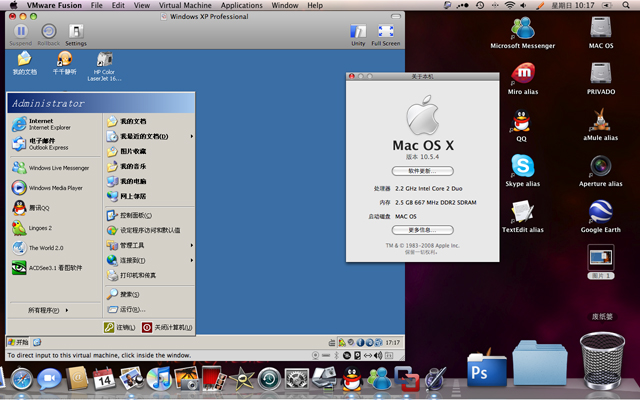Open the Virtual Machine menu
Image resolution: width=640 pixels, height=400 pixels.
[185, 6]
